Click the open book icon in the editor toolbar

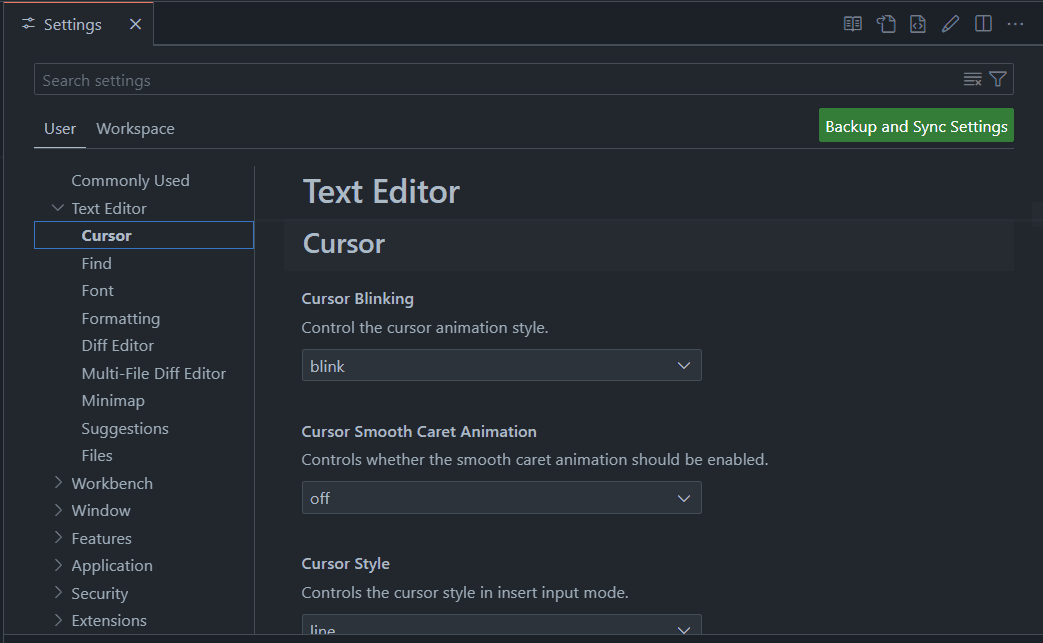[853, 24]
